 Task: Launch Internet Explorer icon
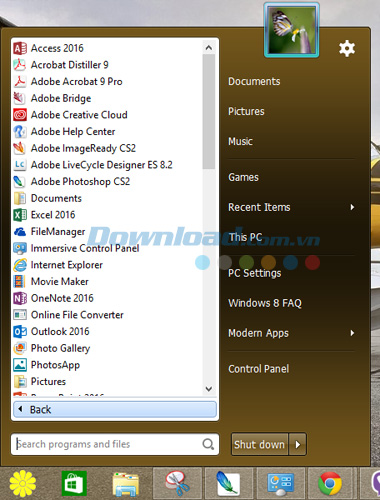click(x=20, y=265)
